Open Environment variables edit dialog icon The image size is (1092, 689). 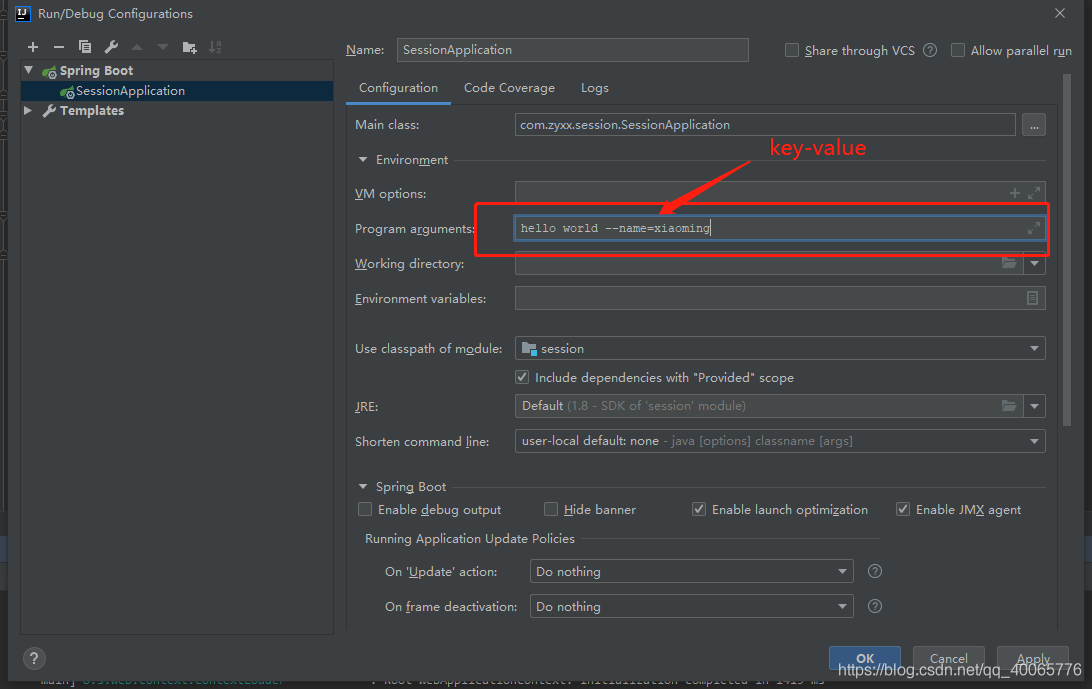click(x=1032, y=298)
